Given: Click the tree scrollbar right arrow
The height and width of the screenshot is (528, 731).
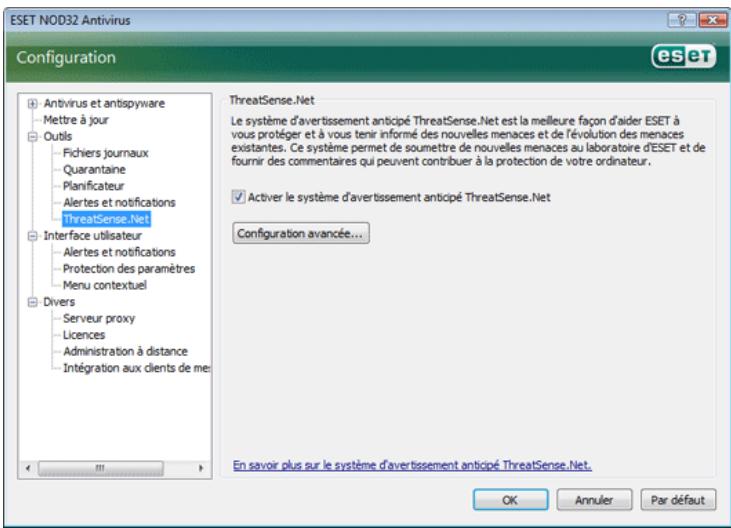Looking at the screenshot, I should (x=201, y=468).
